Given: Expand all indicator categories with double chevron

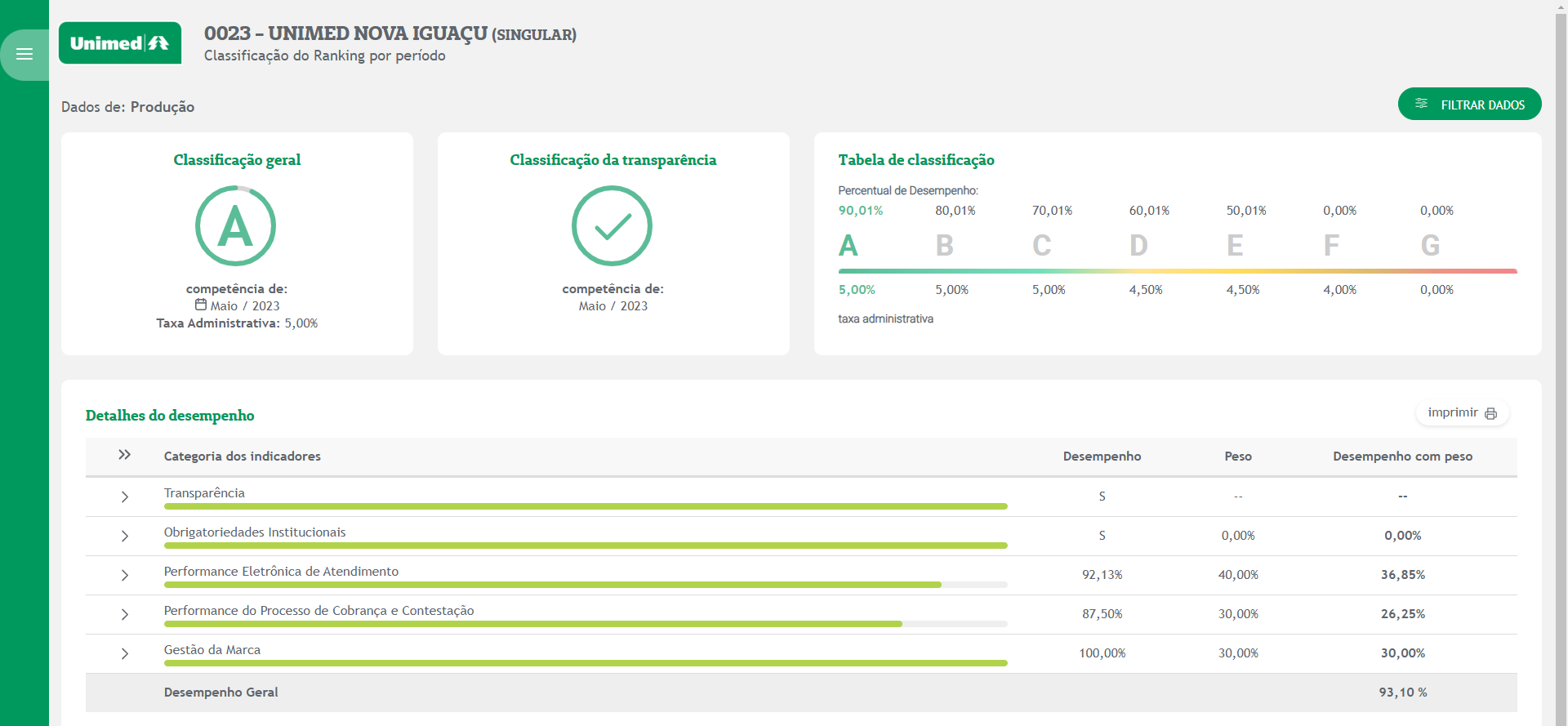Looking at the screenshot, I should 124,455.
